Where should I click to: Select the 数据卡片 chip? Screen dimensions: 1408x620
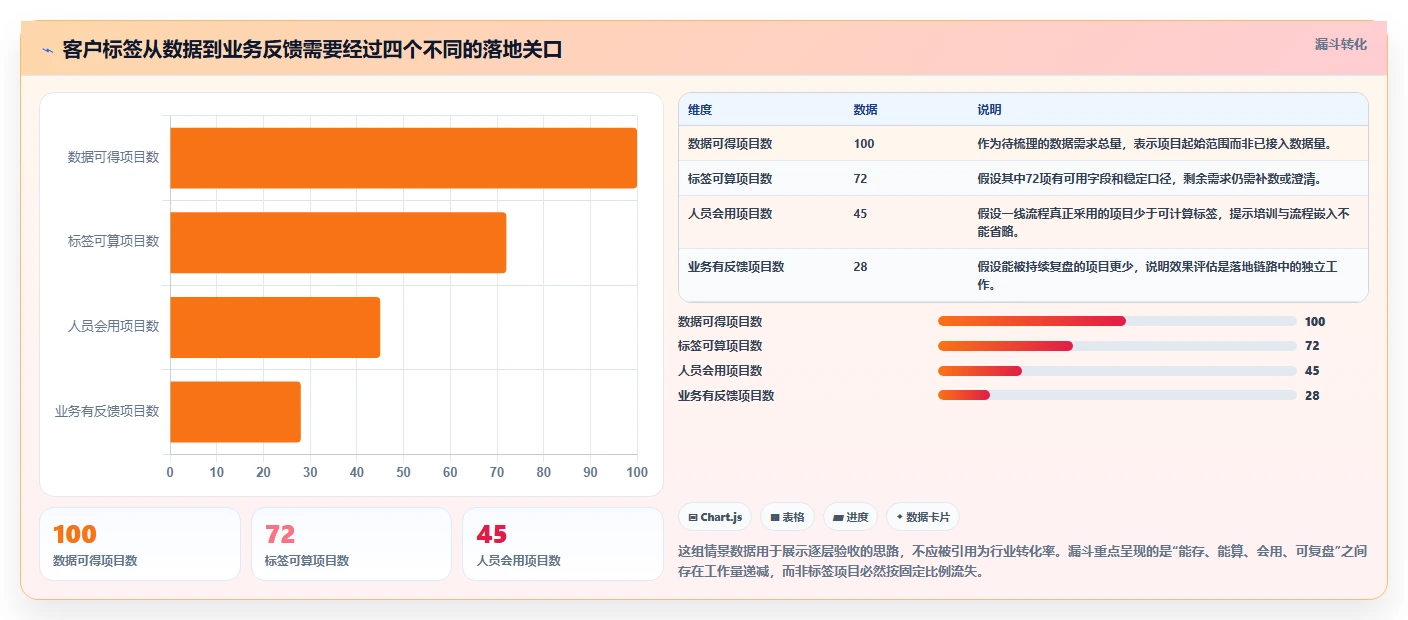click(x=923, y=517)
